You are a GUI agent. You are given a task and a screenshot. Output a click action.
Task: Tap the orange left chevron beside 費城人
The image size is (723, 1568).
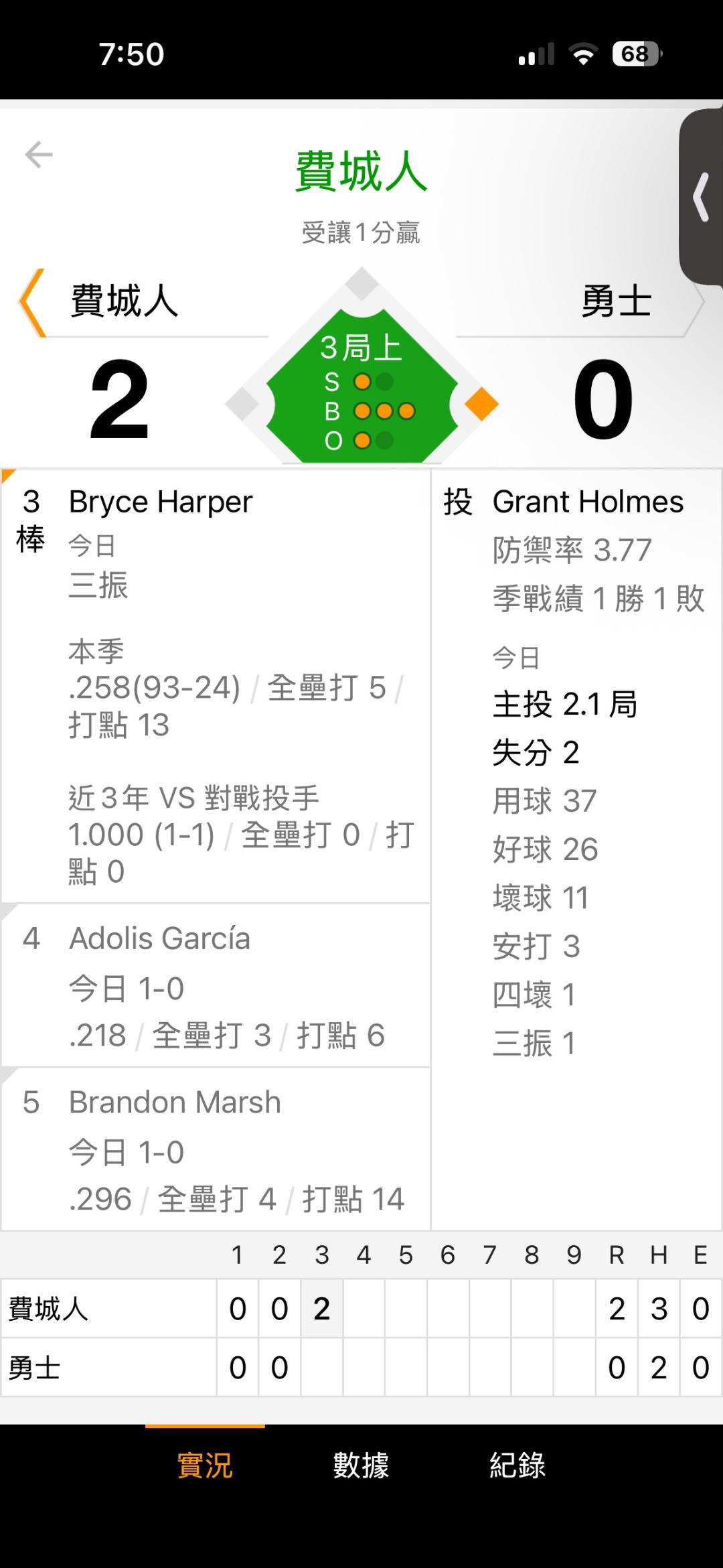point(32,302)
